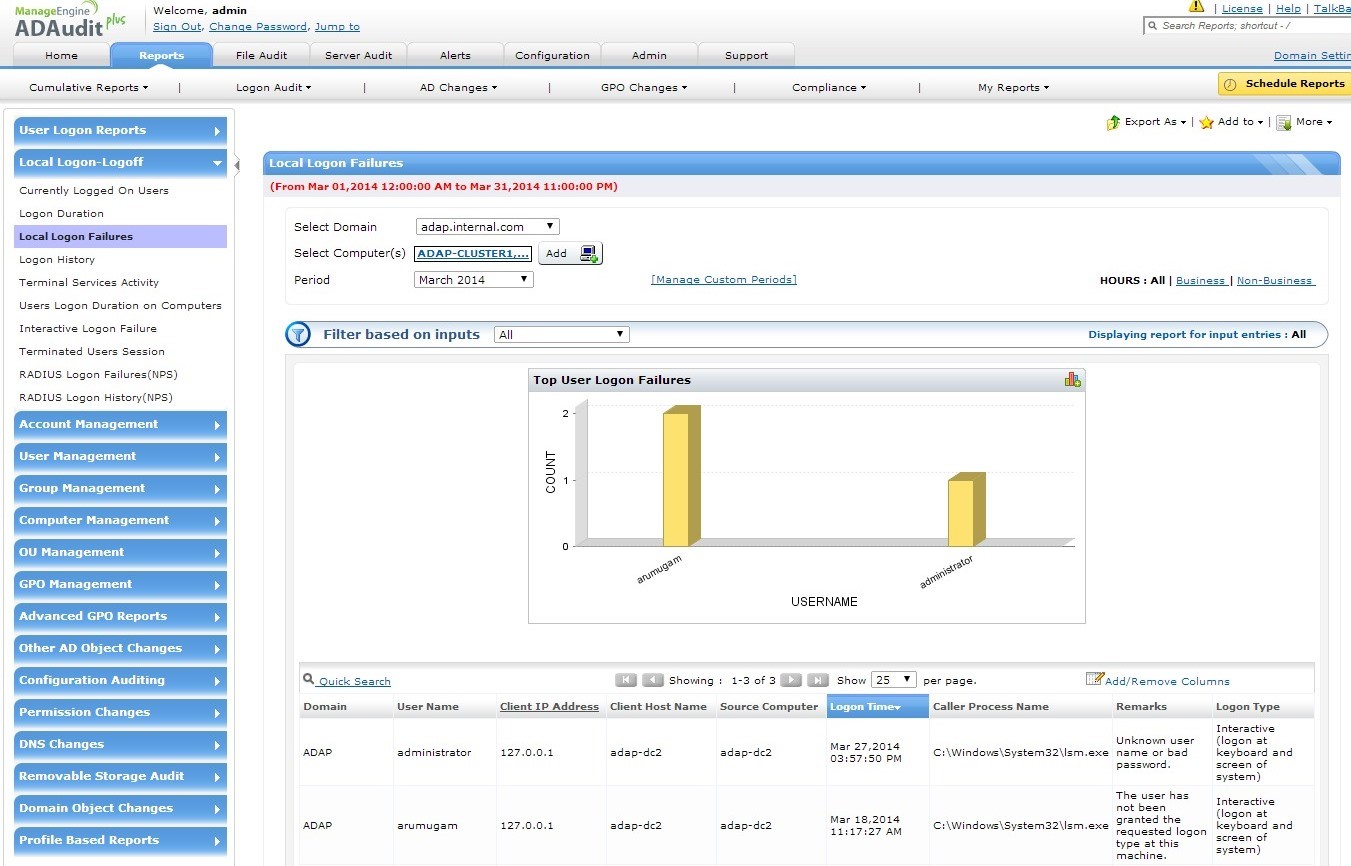Click the Export As icon
The image size is (1351, 866).
(x=1113, y=122)
